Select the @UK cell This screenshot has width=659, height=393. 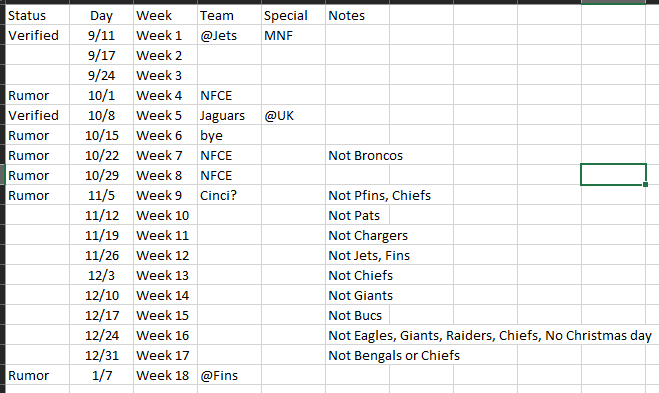point(293,115)
